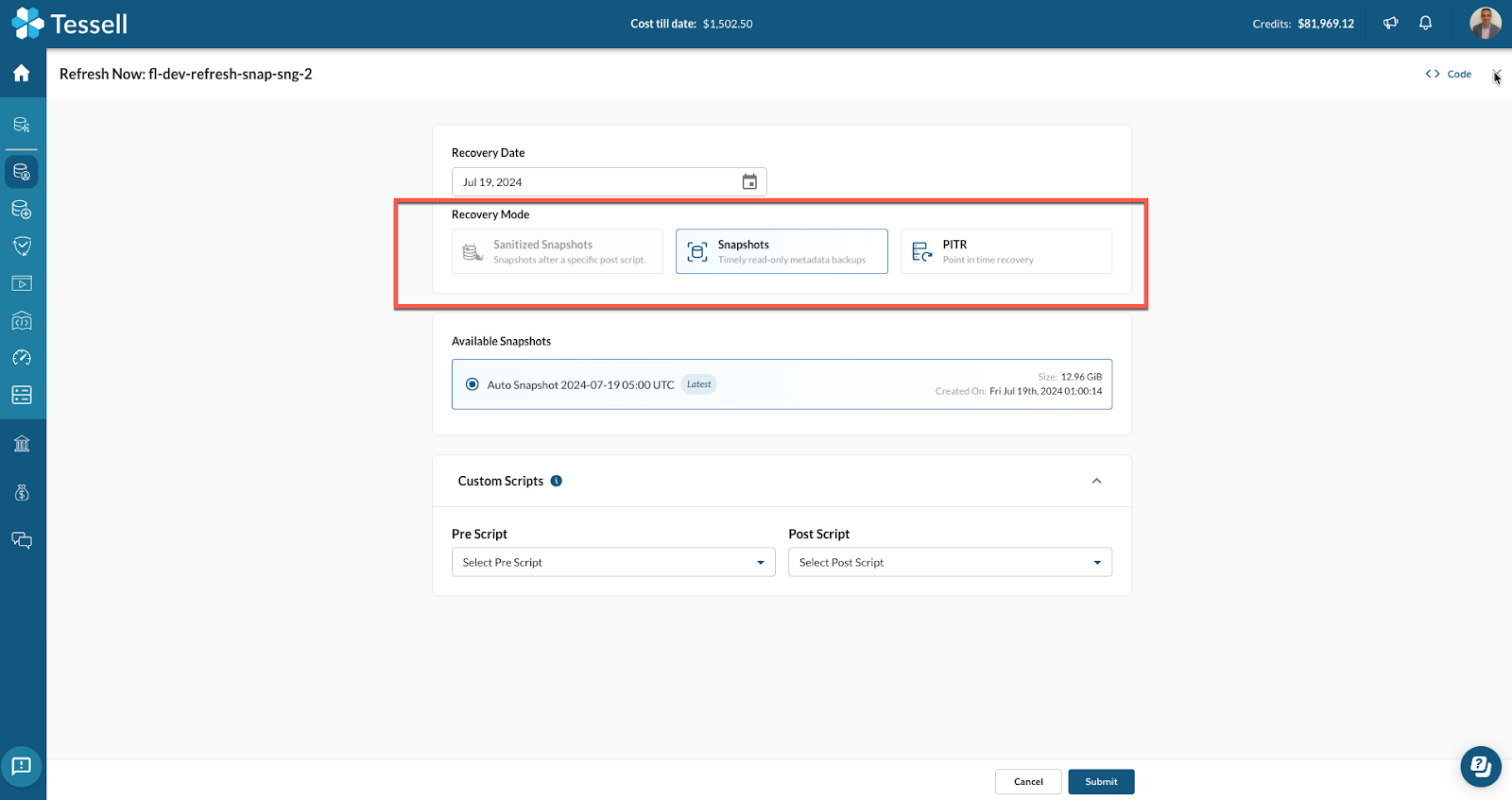The height and width of the screenshot is (800, 1512).
Task: Open the bank governance icon in the sidebar
Action: click(x=22, y=444)
